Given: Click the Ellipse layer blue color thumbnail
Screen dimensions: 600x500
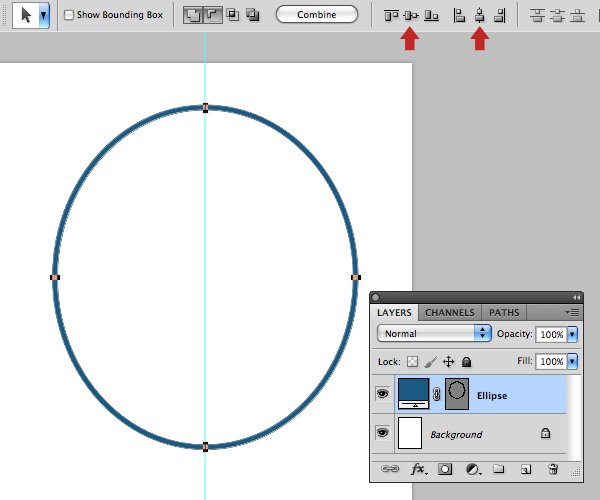Looking at the screenshot, I should pos(414,394).
